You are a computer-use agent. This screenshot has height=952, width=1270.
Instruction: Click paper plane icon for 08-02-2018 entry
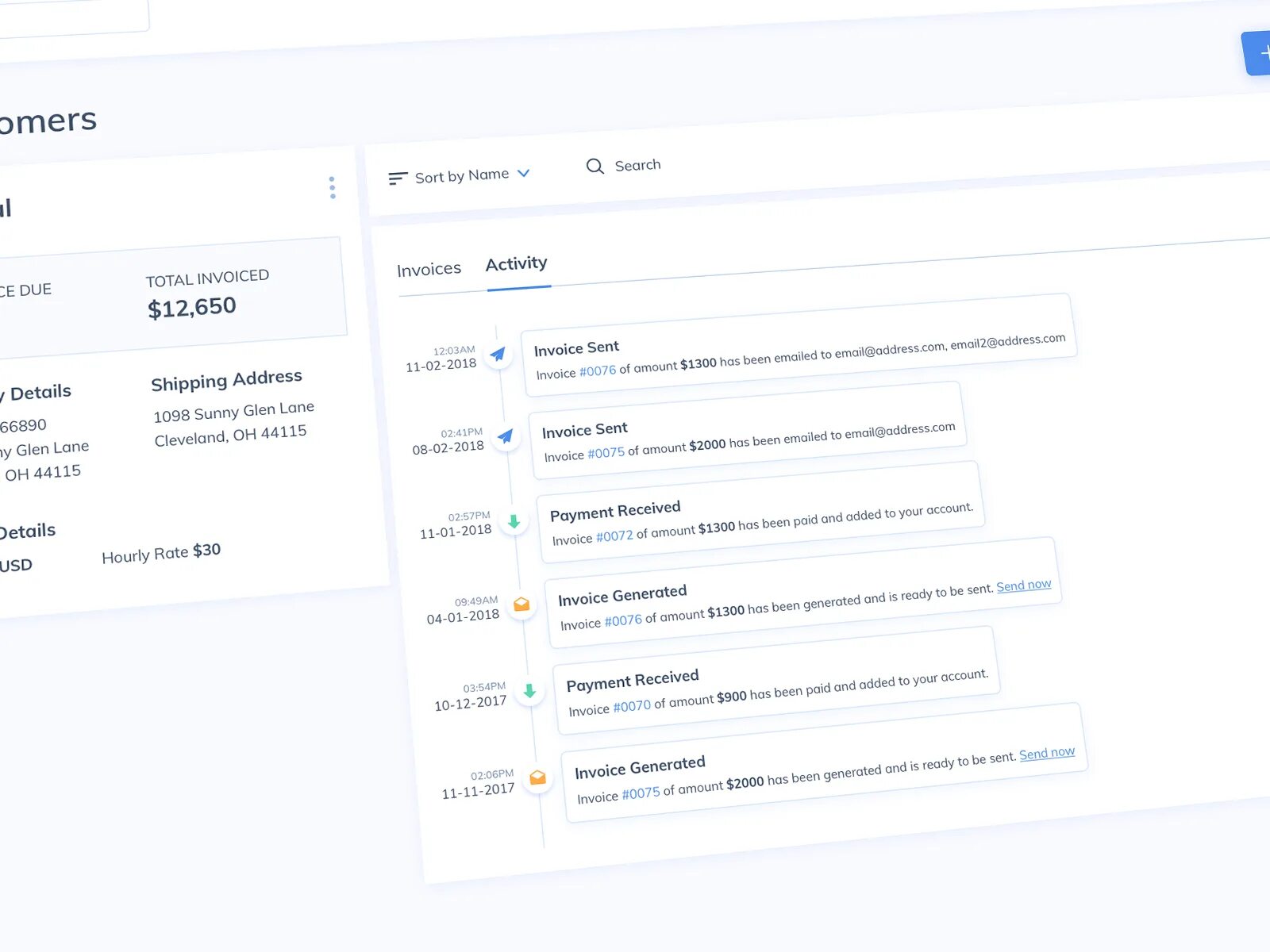tap(505, 436)
